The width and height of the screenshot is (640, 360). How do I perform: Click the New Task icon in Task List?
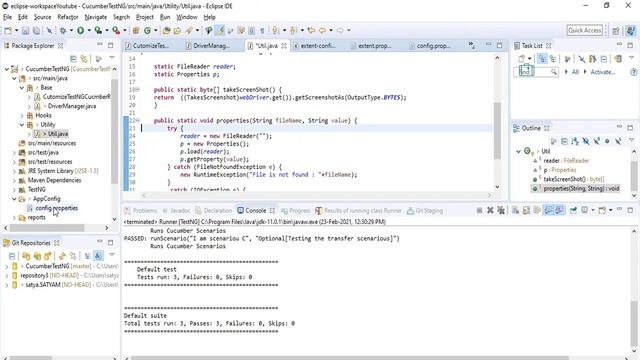pos(522,59)
